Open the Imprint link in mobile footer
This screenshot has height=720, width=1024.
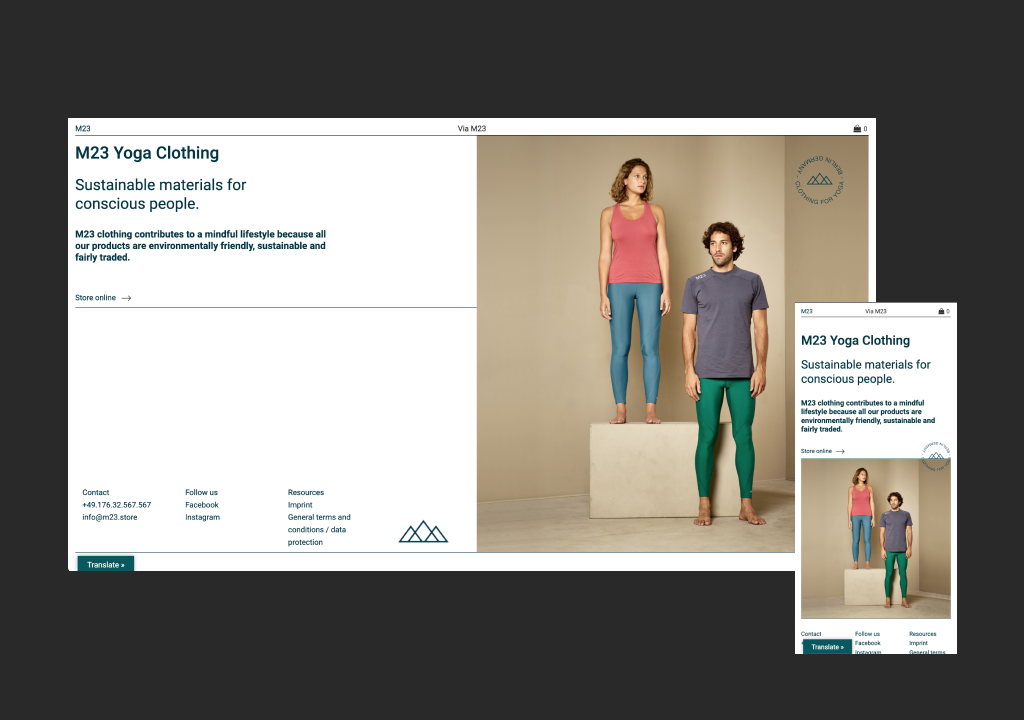click(918, 643)
